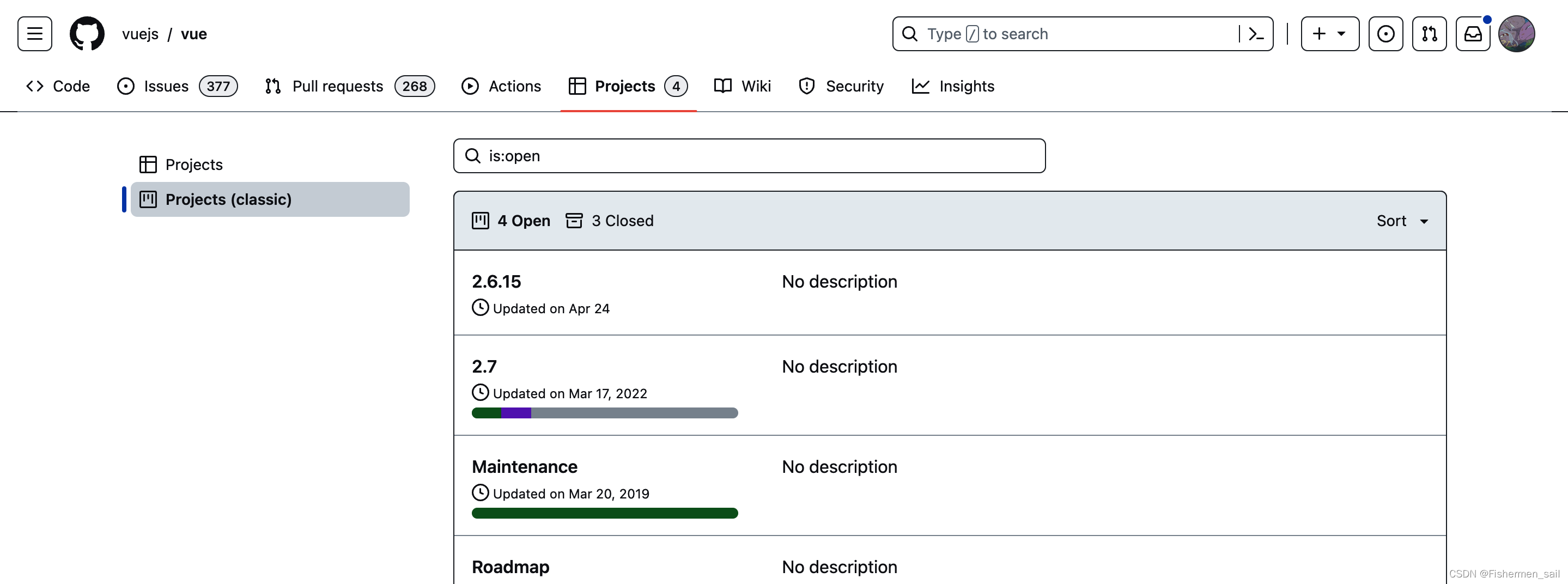Click the Maintenance project progress bar

[604, 513]
